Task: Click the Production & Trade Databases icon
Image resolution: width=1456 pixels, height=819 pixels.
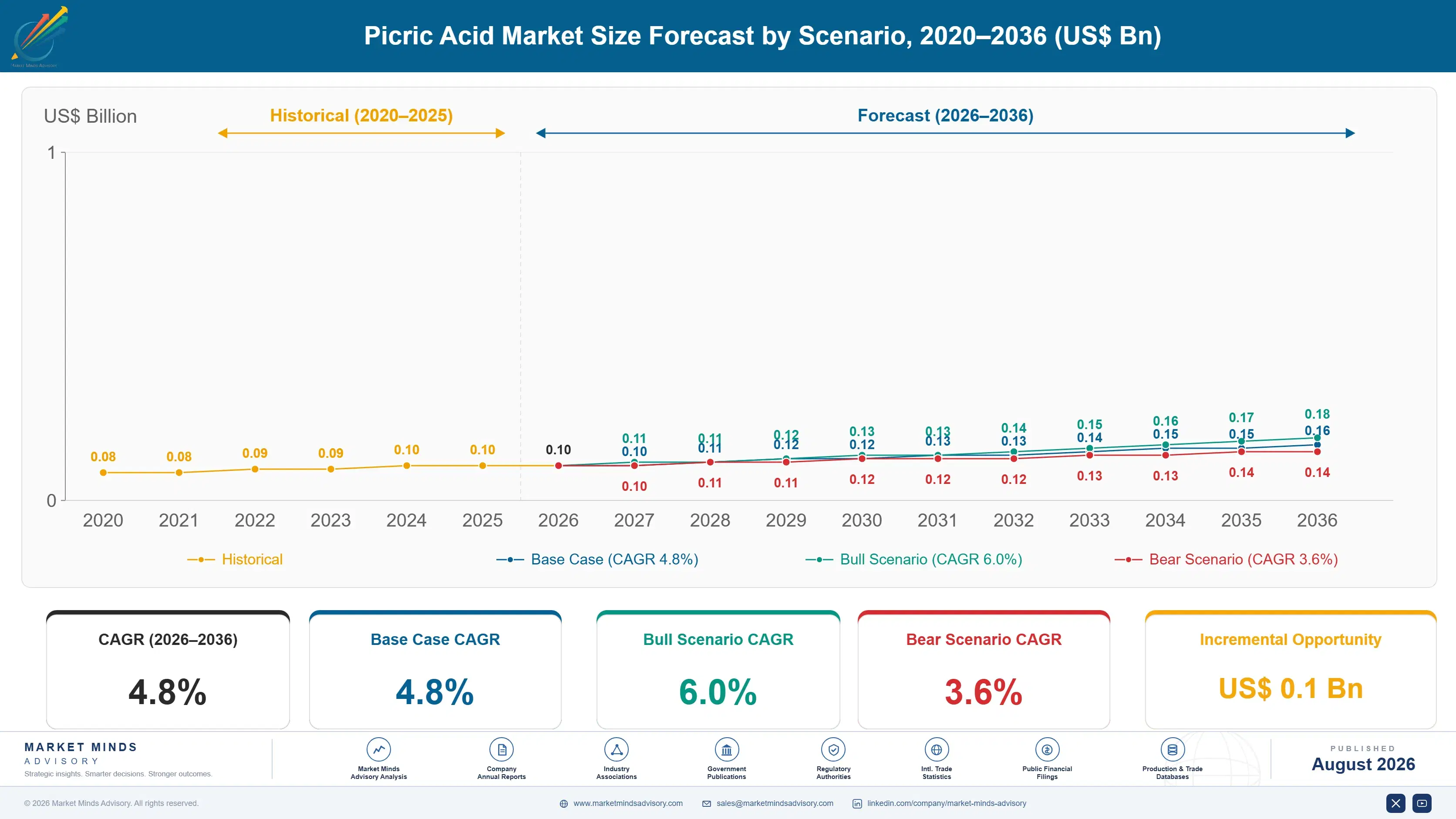Action: click(1172, 749)
